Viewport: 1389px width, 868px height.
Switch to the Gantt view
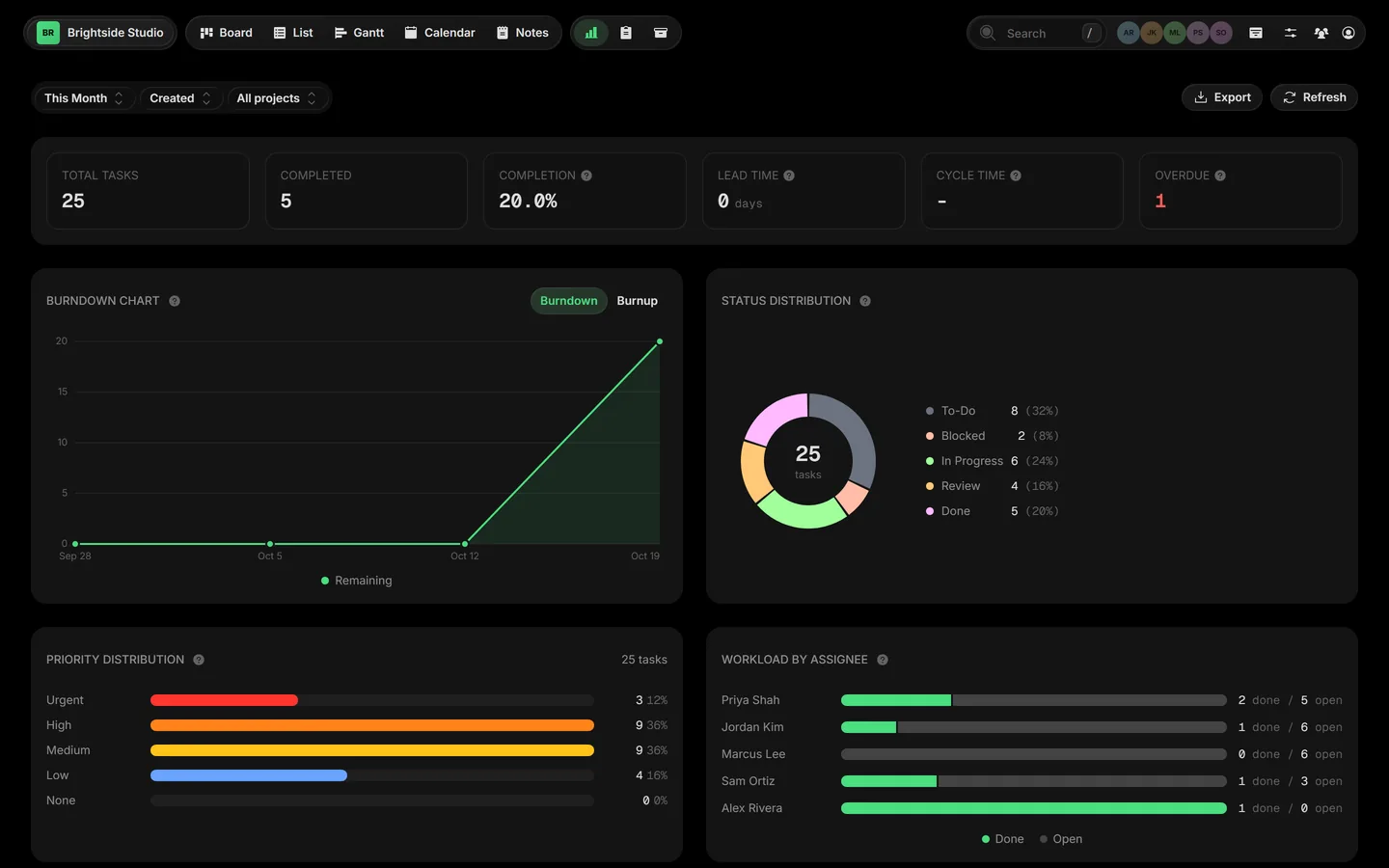coord(359,33)
